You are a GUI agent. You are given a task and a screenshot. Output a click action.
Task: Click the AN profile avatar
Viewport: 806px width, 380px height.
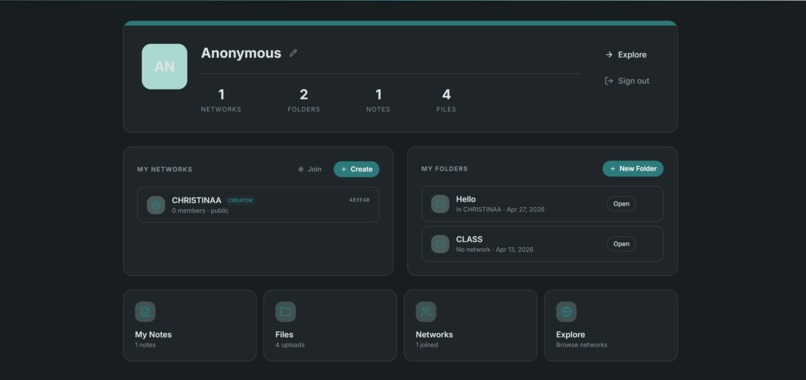(164, 66)
